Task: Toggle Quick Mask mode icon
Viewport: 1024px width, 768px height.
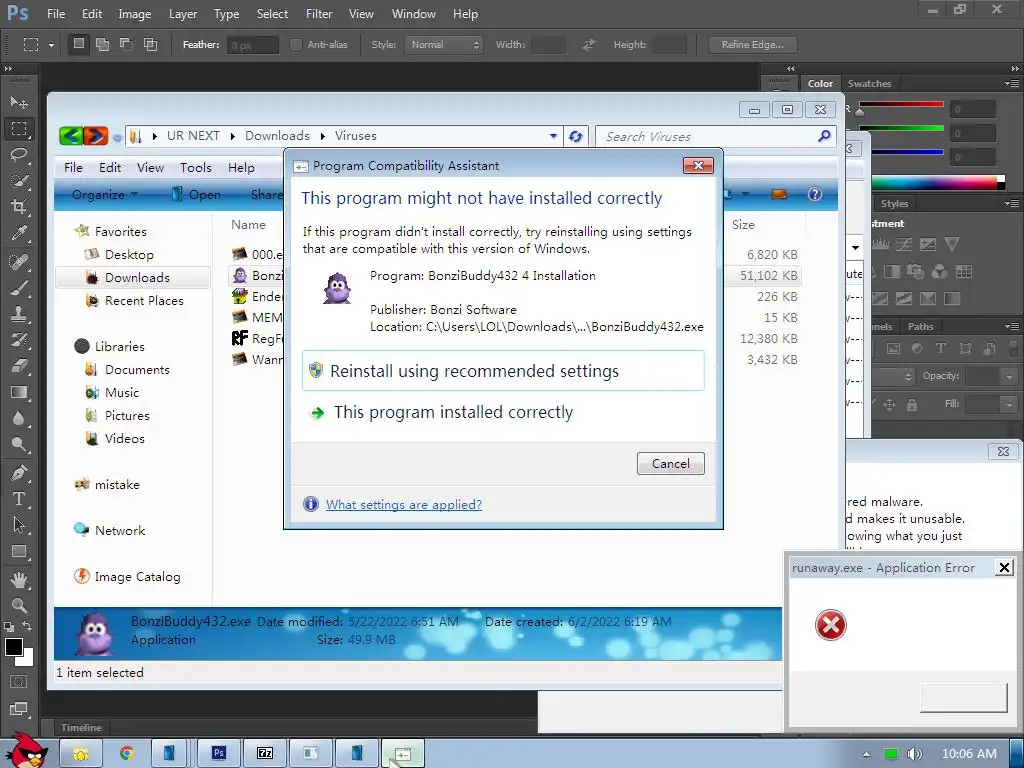Action: tap(19, 682)
